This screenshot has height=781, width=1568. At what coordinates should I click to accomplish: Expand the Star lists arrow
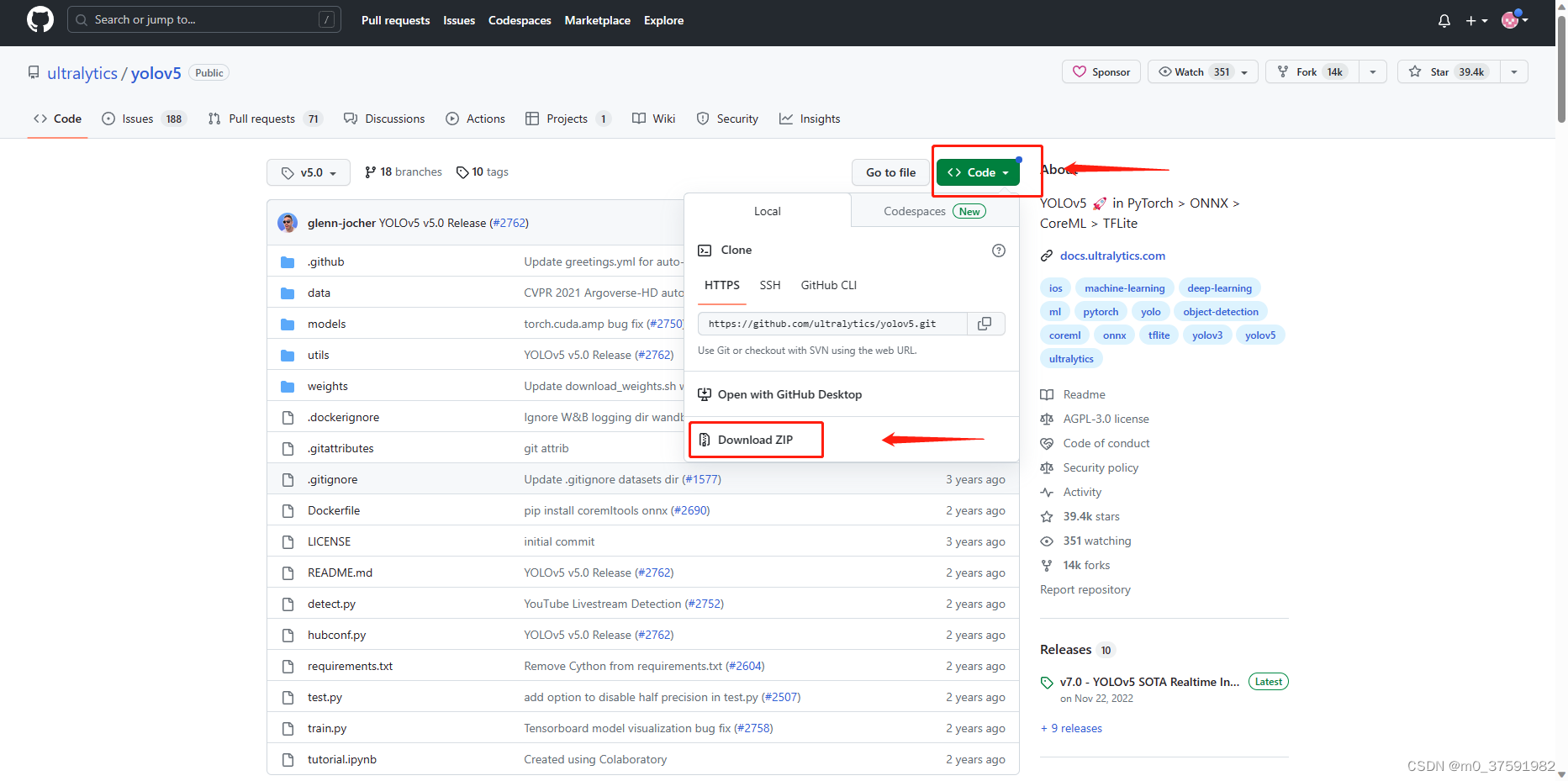(x=1514, y=72)
